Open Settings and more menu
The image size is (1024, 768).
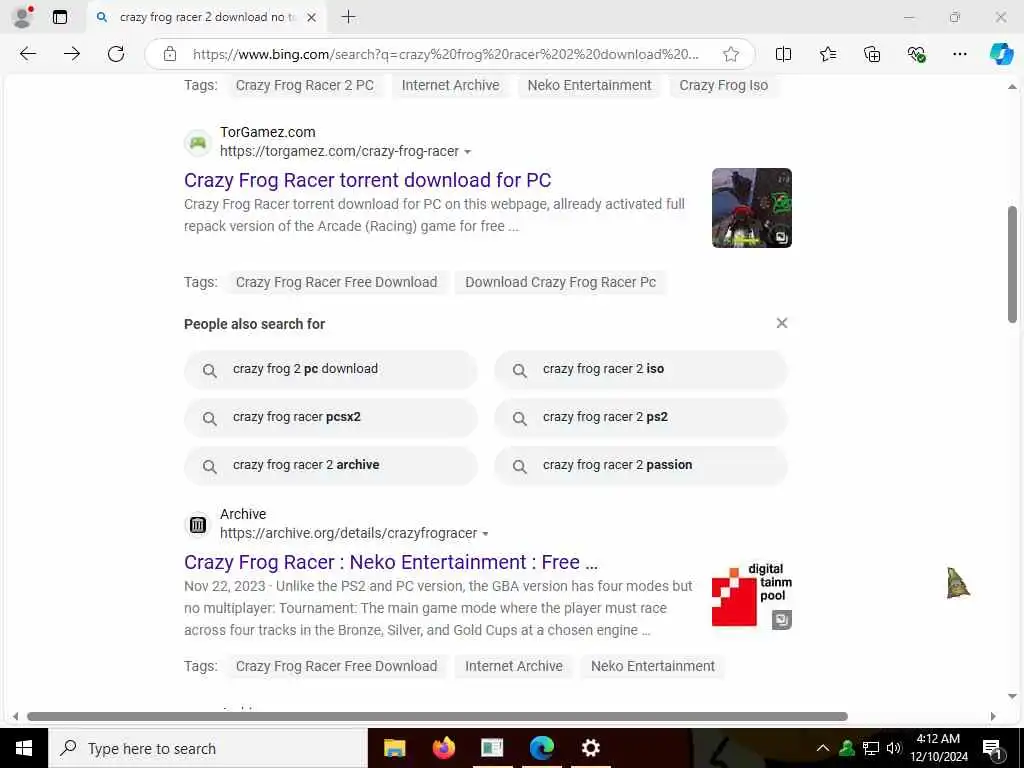tap(959, 54)
